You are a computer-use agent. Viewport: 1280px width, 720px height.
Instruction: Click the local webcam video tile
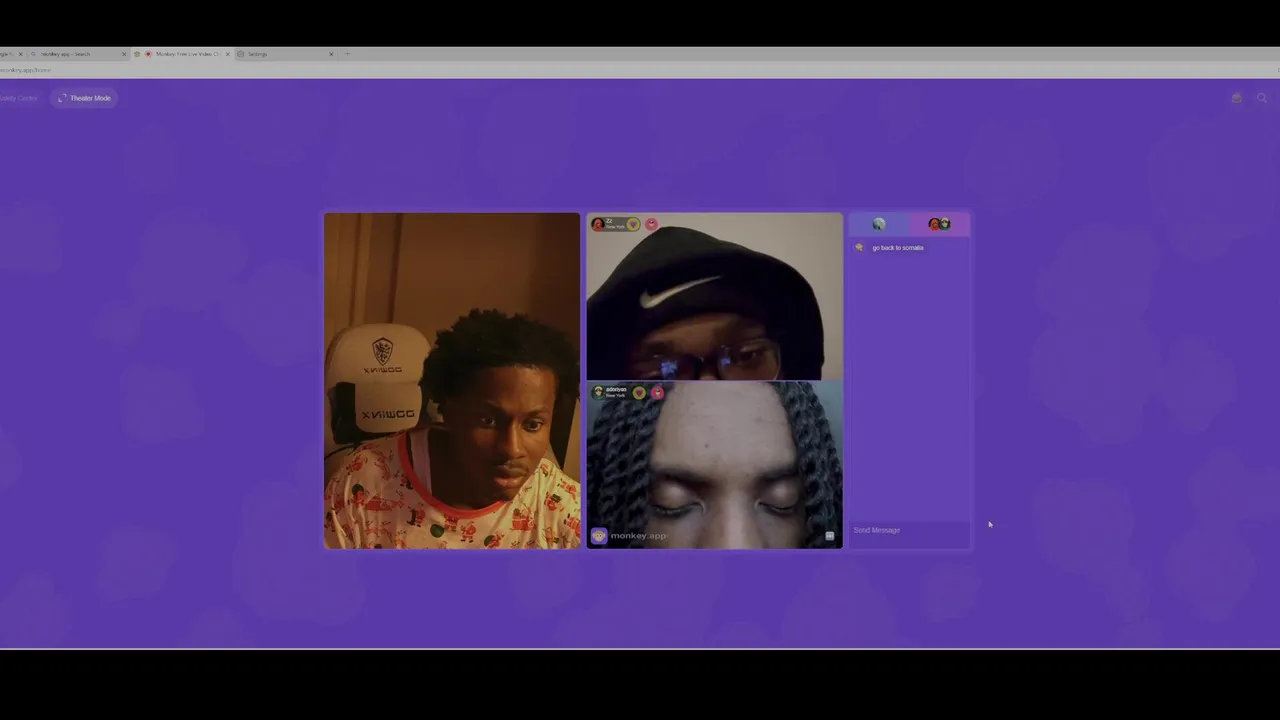coord(452,380)
